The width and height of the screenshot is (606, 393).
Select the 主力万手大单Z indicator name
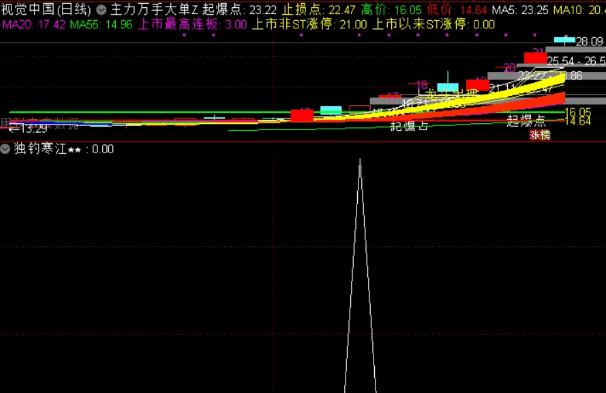[x=154, y=10]
